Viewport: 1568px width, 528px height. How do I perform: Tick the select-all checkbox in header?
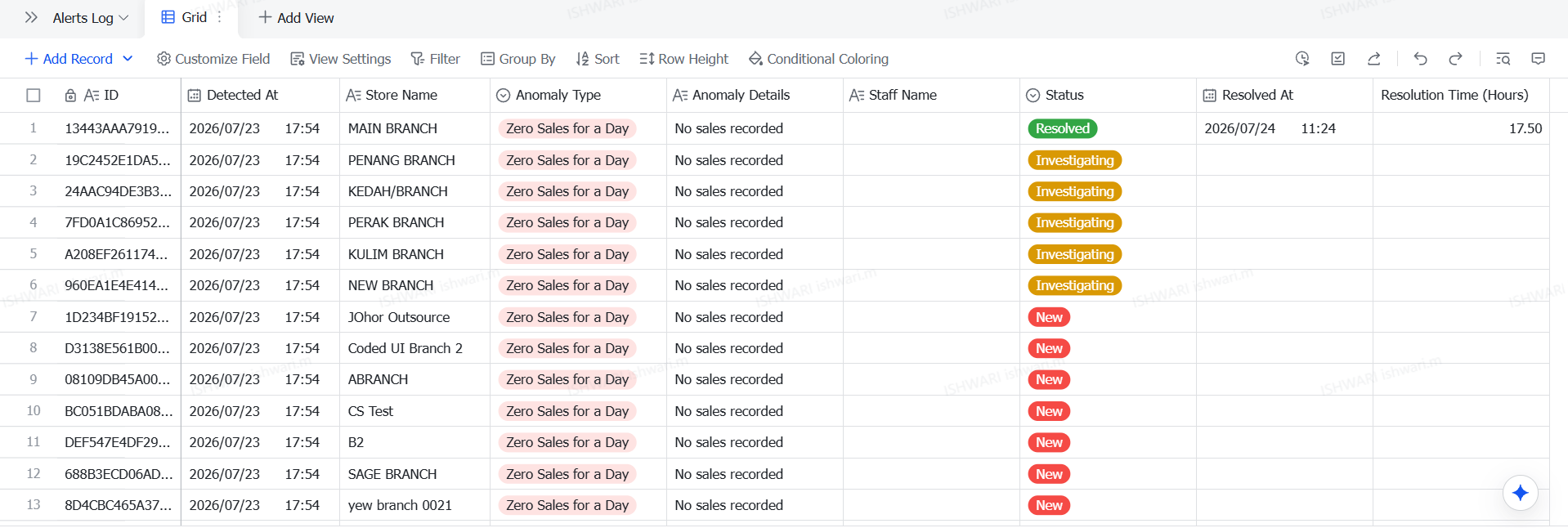click(34, 96)
